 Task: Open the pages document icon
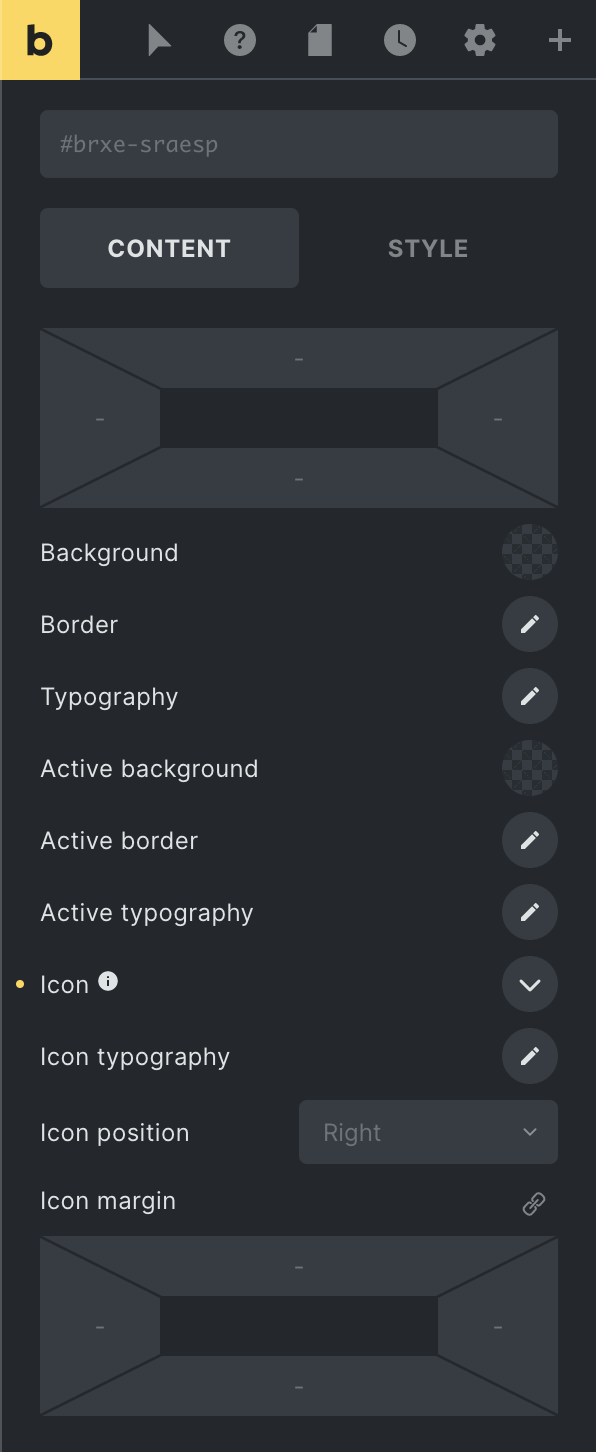[320, 41]
